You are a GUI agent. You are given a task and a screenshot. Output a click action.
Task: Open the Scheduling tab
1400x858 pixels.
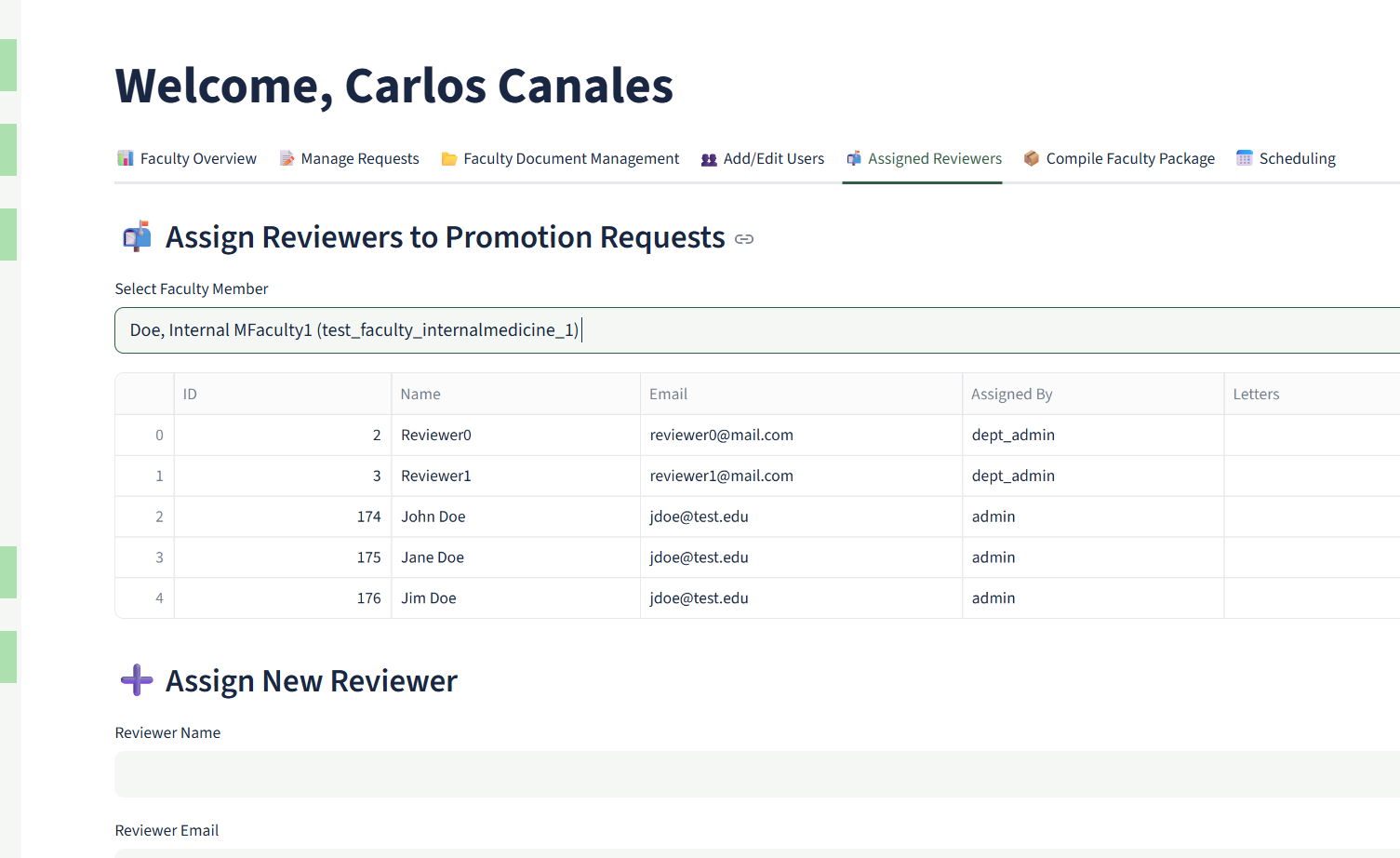click(1296, 158)
